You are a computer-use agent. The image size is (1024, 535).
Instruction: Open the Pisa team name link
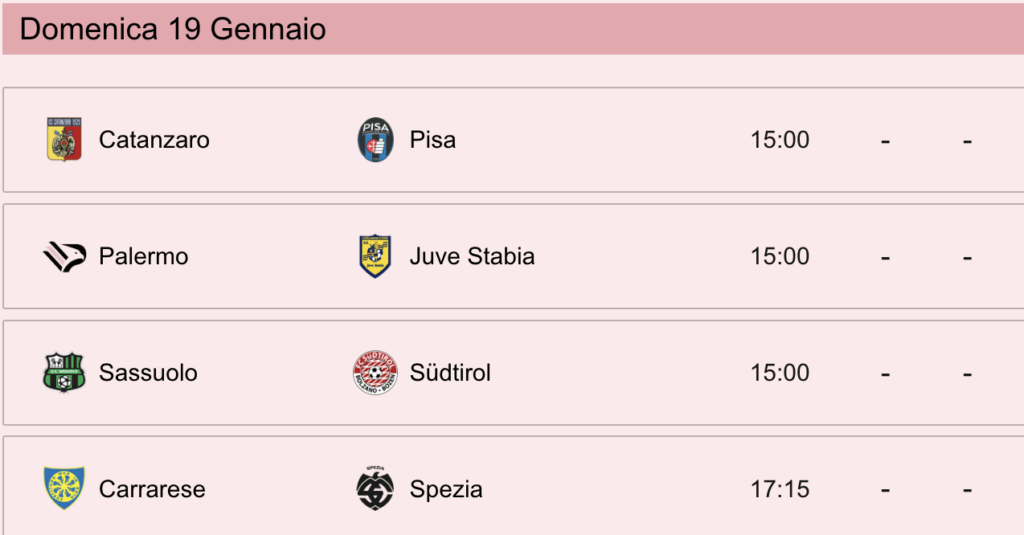(x=433, y=140)
